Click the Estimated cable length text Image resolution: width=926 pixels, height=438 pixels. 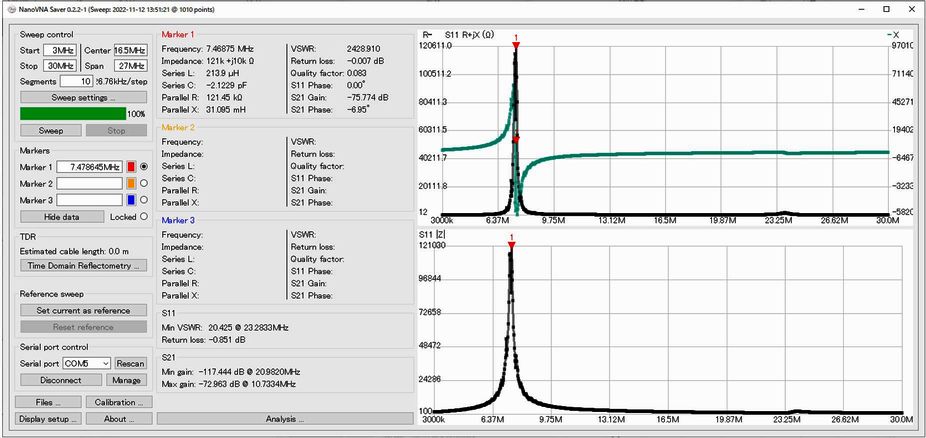(74, 251)
